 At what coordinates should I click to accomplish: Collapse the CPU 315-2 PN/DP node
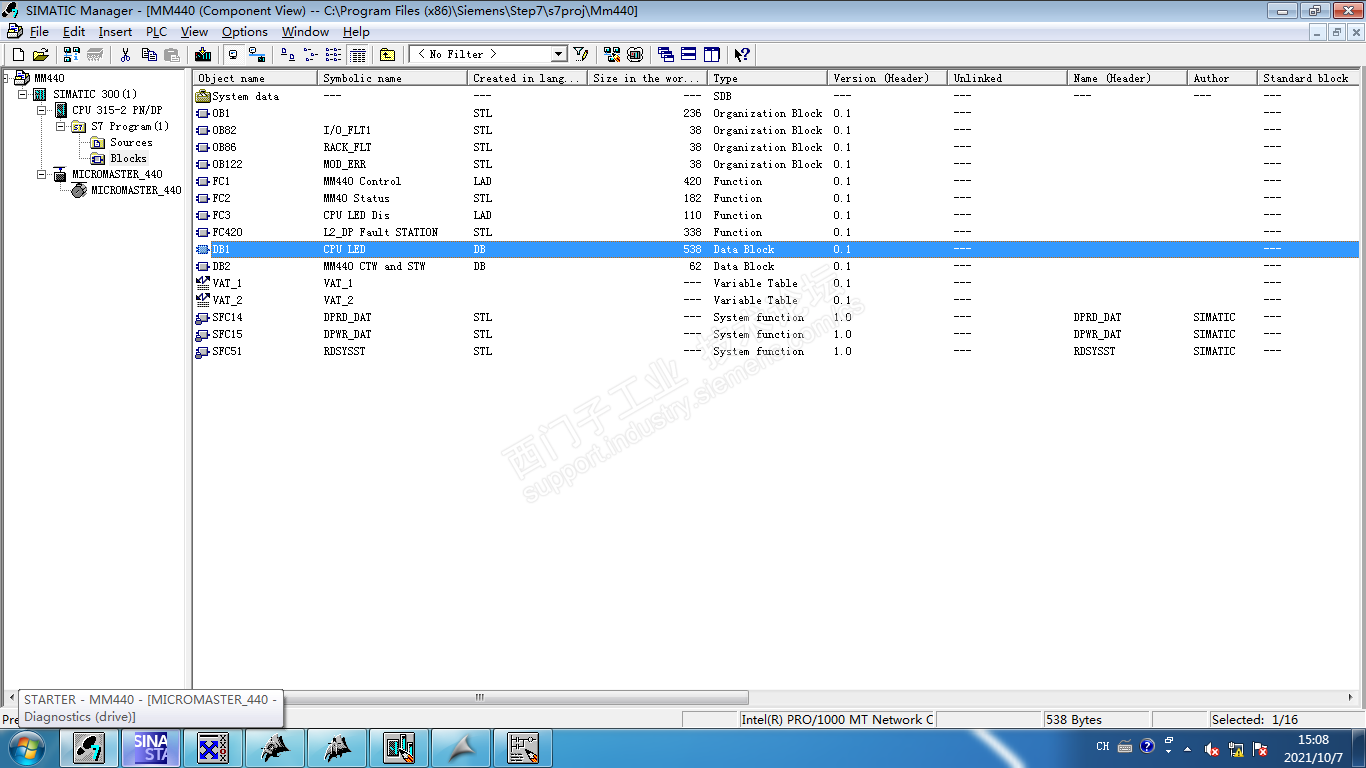click(43, 110)
